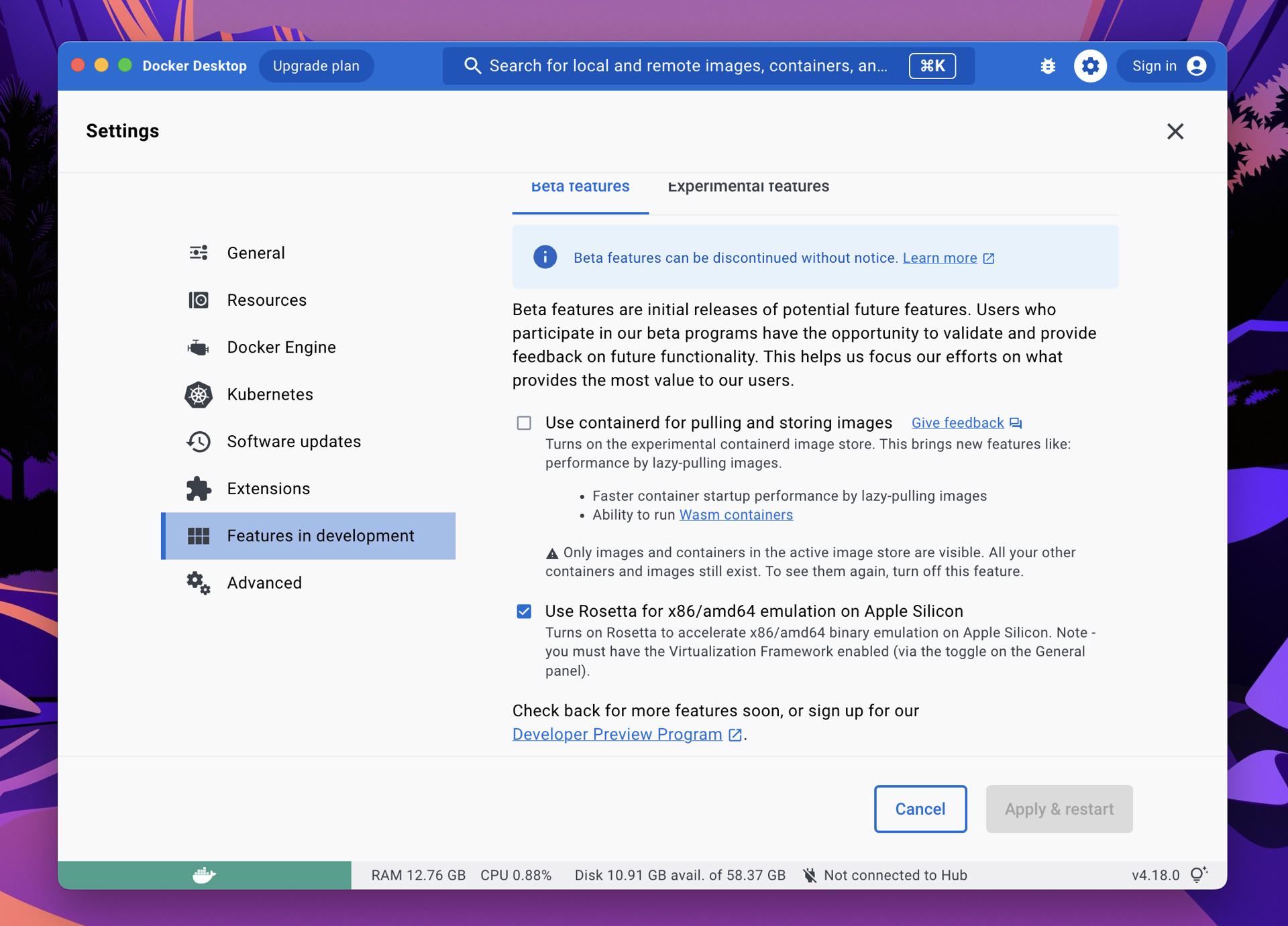Click the Docker Engine icon in sidebar
Image resolution: width=1288 pixels, height=926 pixels.
coord(199,347)
